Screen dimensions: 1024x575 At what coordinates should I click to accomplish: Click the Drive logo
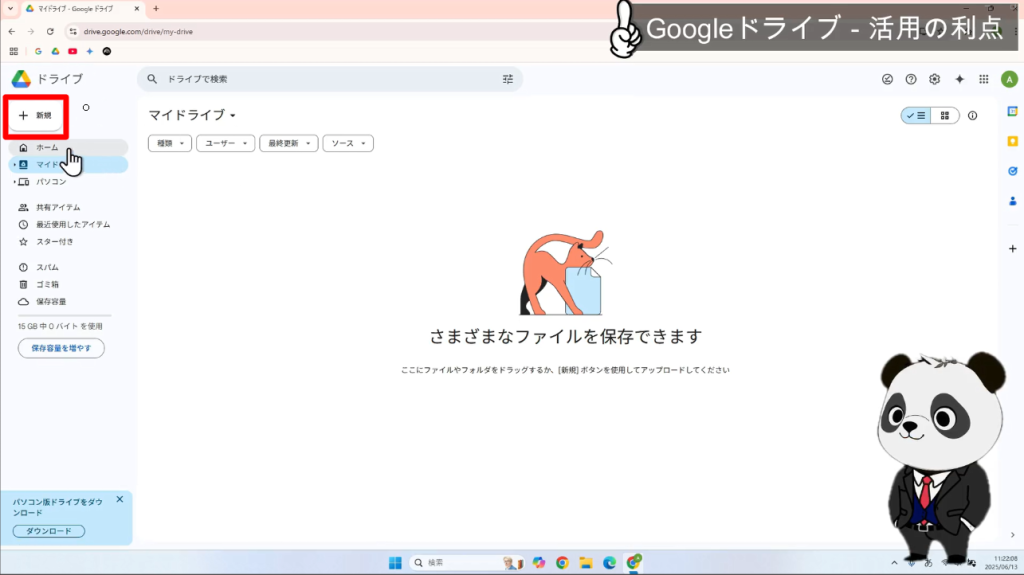[x=21, y=79]
